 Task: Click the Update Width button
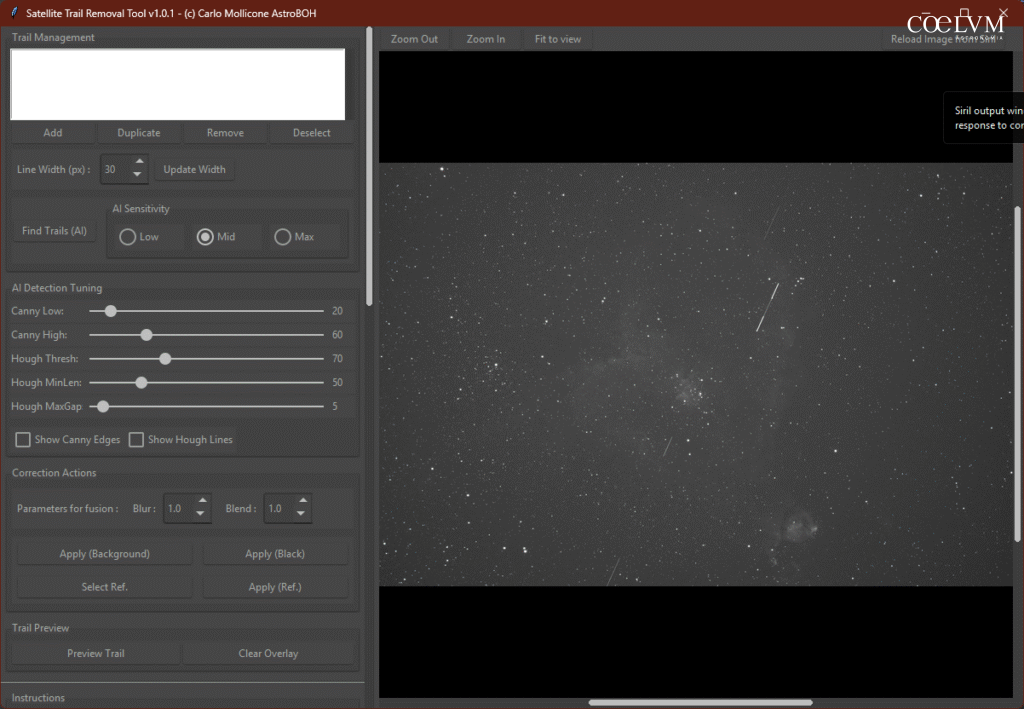(194, 170)
